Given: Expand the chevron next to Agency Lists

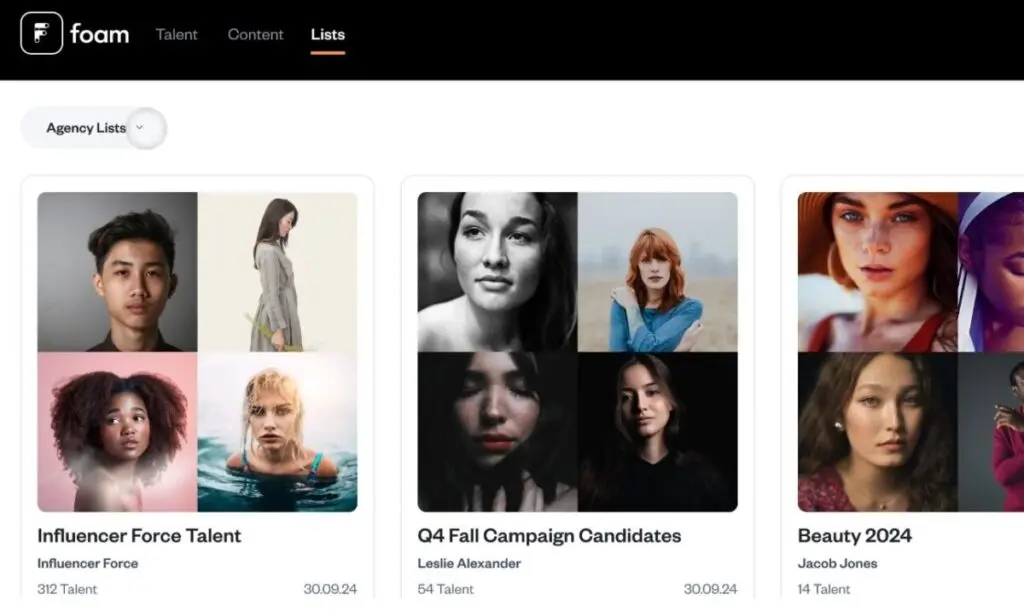Looking at the screenshot, I should [x=141, y=128].
